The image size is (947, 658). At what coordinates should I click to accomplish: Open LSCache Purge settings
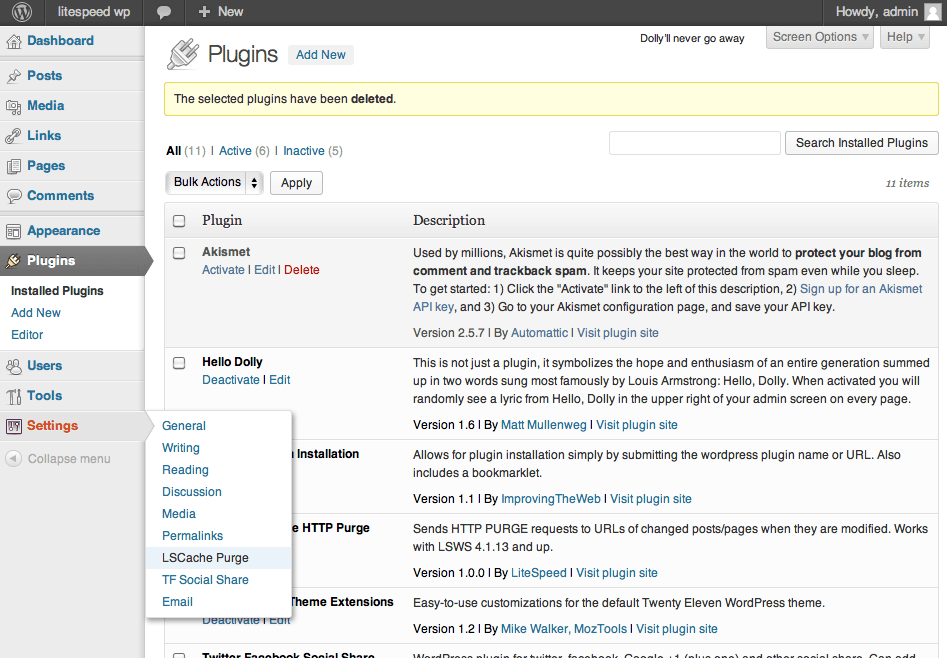point(205,558)
